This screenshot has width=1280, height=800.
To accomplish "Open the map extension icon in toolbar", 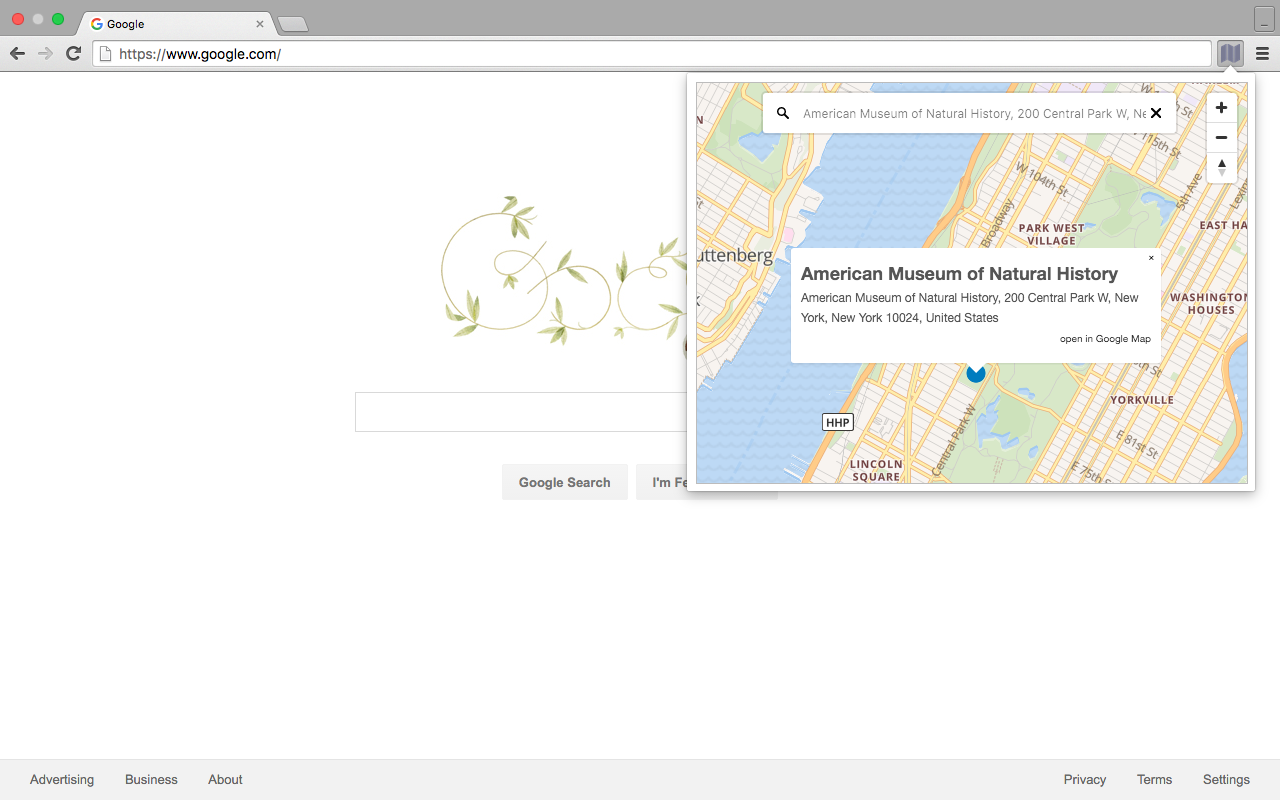I will [1229, 53].
